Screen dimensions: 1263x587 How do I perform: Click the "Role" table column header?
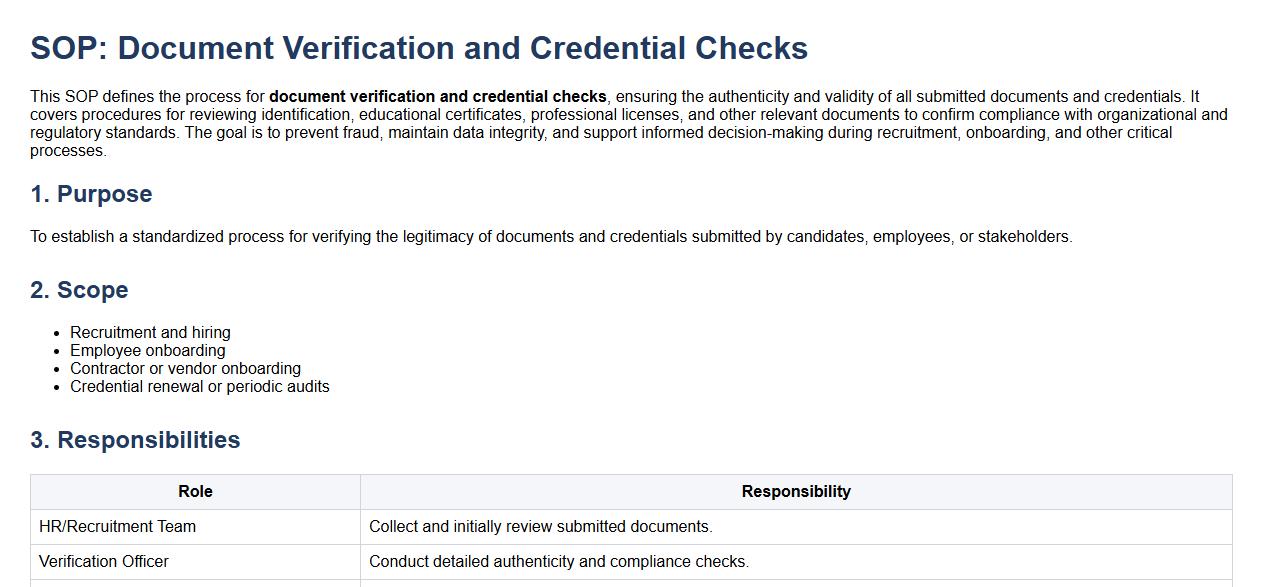(195, 492)
